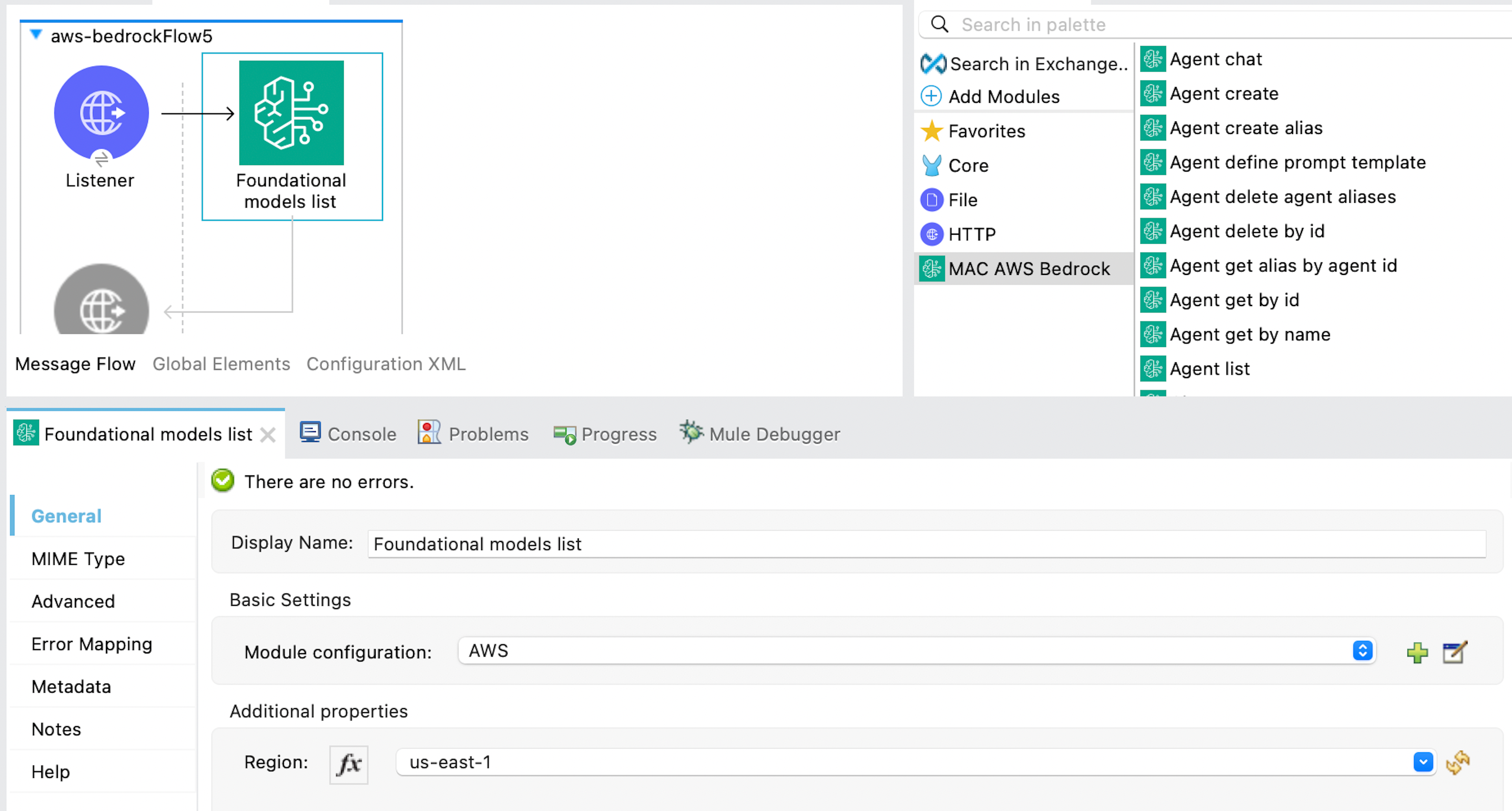Click the File module icon
Viewport: 1512px width, 811px height.
point(932,200)
